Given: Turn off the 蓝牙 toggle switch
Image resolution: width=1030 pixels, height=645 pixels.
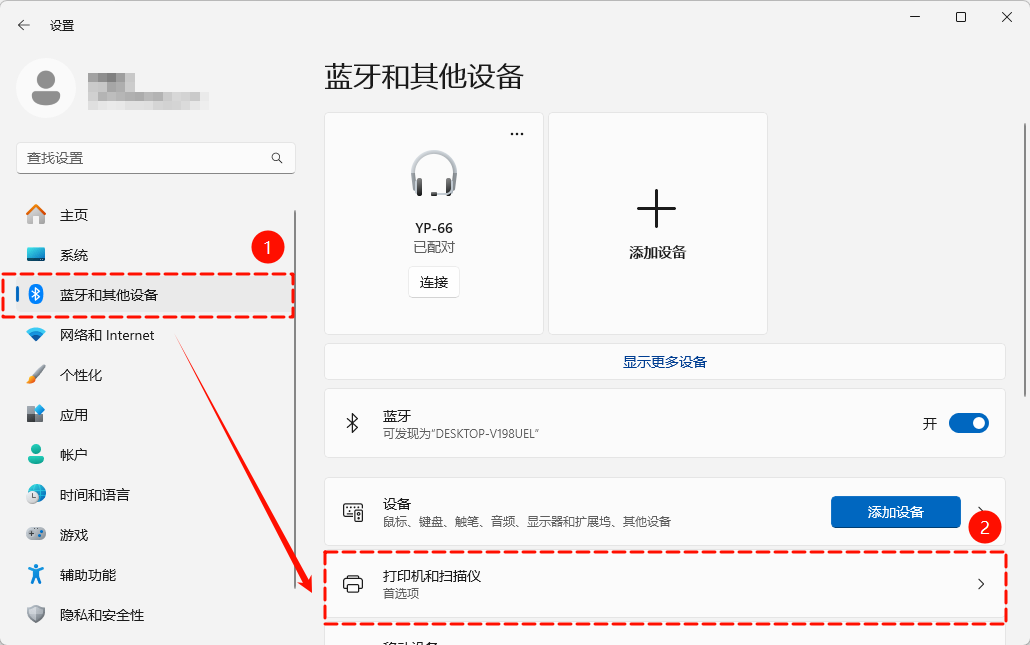Looking at the screenshot, I should click(967, 423).
